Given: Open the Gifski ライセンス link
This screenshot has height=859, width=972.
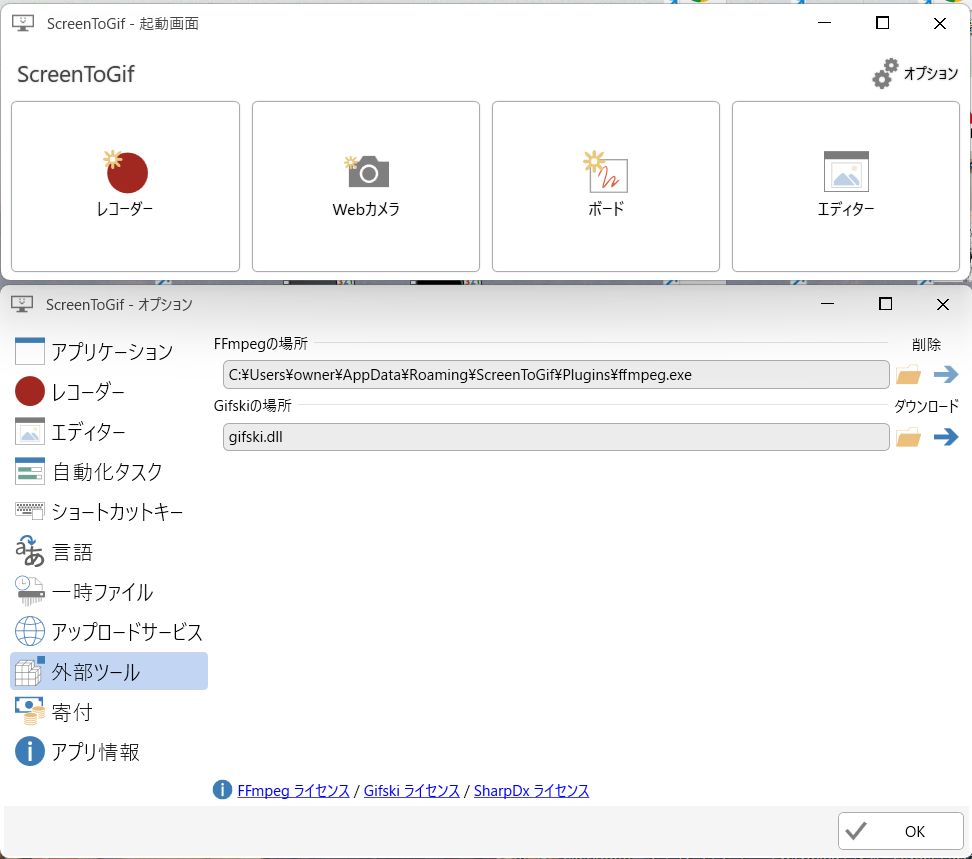Looking at the screenshot, I should point(412,791).
